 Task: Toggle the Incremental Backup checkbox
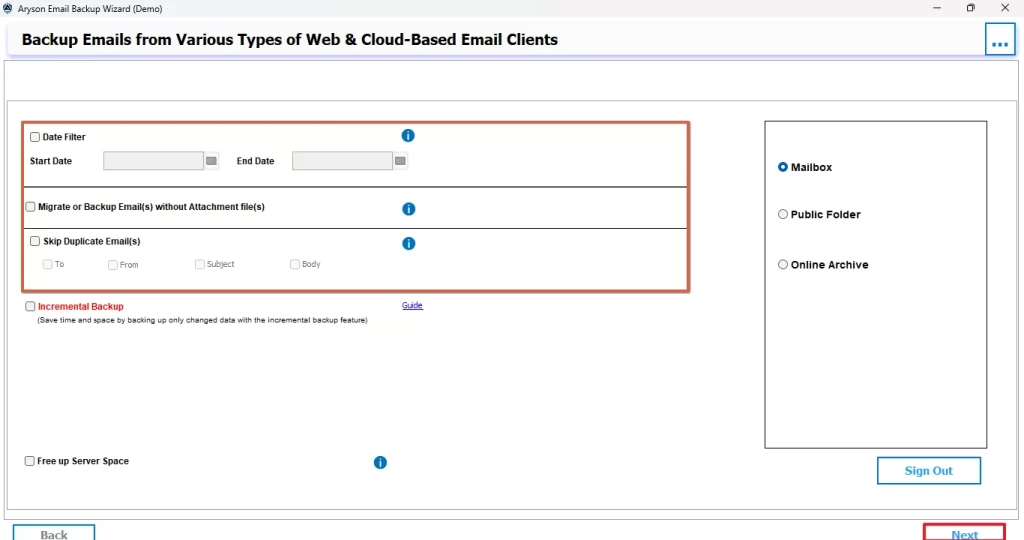click(x=30, y=307)
